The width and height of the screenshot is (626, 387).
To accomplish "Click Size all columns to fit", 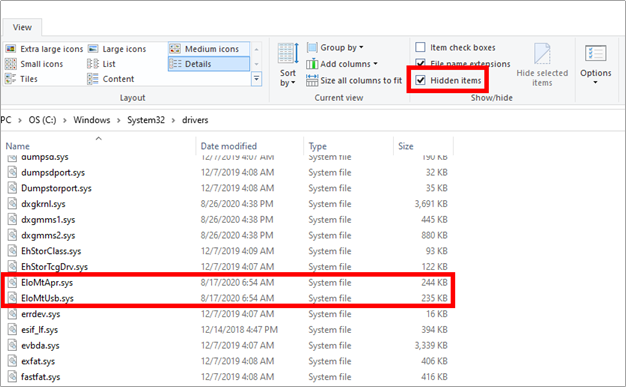I will [354, 80].
